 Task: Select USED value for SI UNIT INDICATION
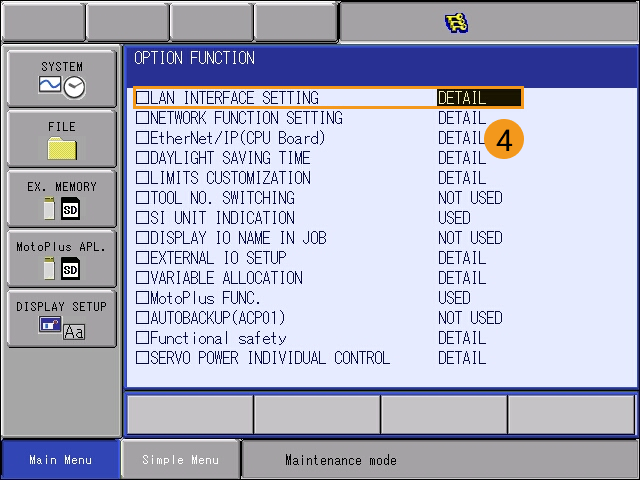454,218
